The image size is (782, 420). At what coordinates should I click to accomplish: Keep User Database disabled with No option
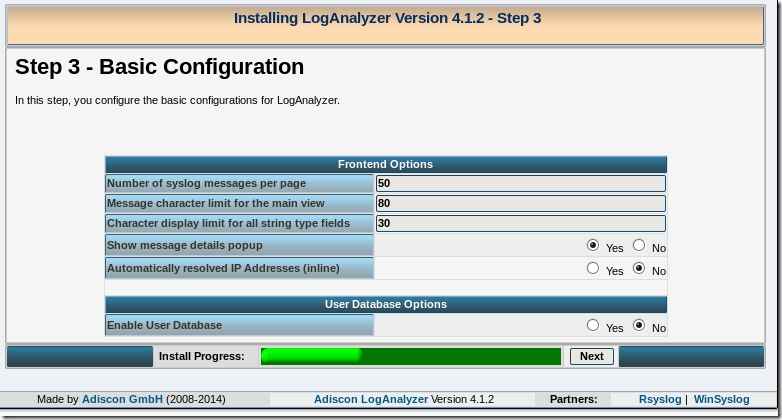click(x=639, y=325)
